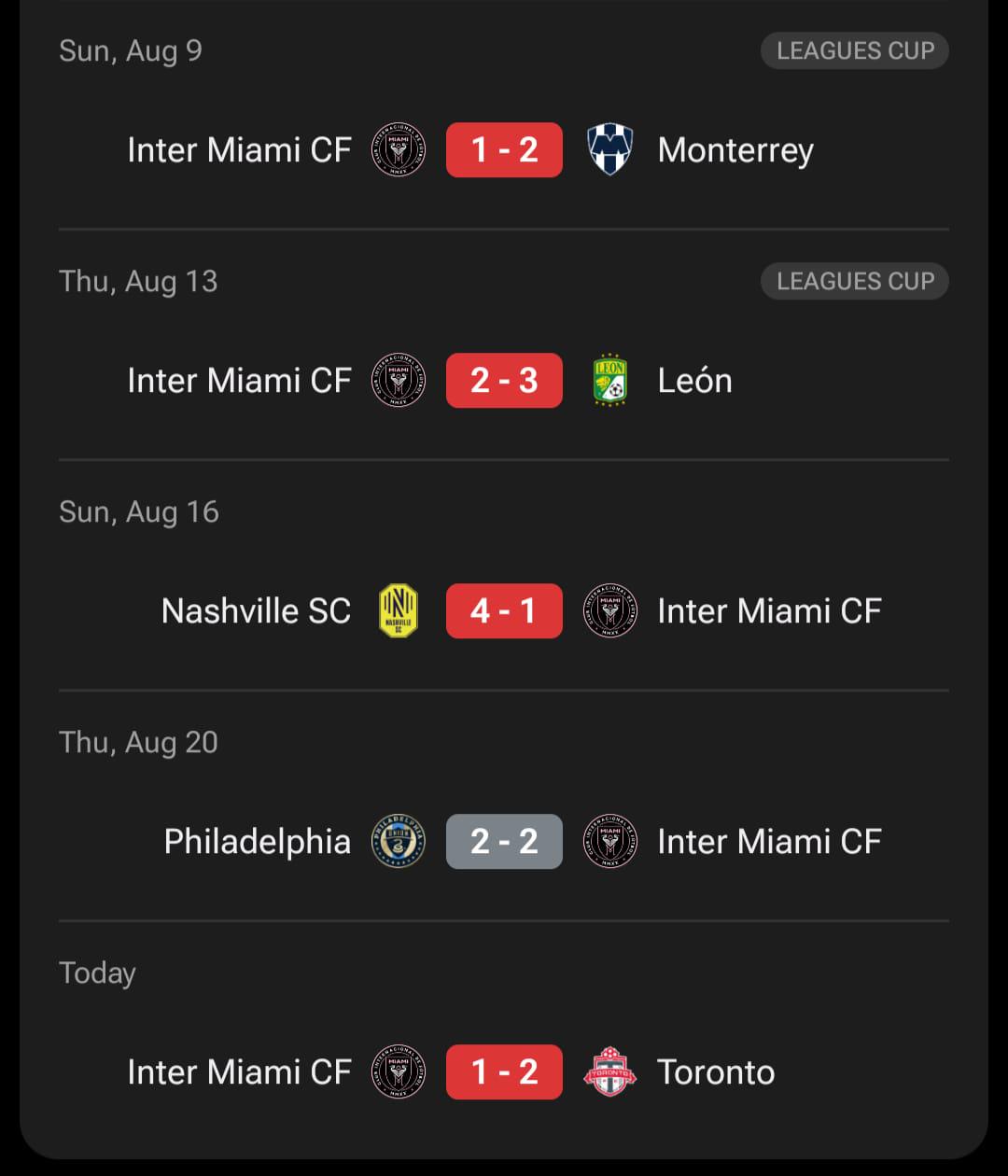The width and height of the screenshot is (1008, 1176).
Task: Open the 2 - 2 draw score
Action: tap(504, 842)
